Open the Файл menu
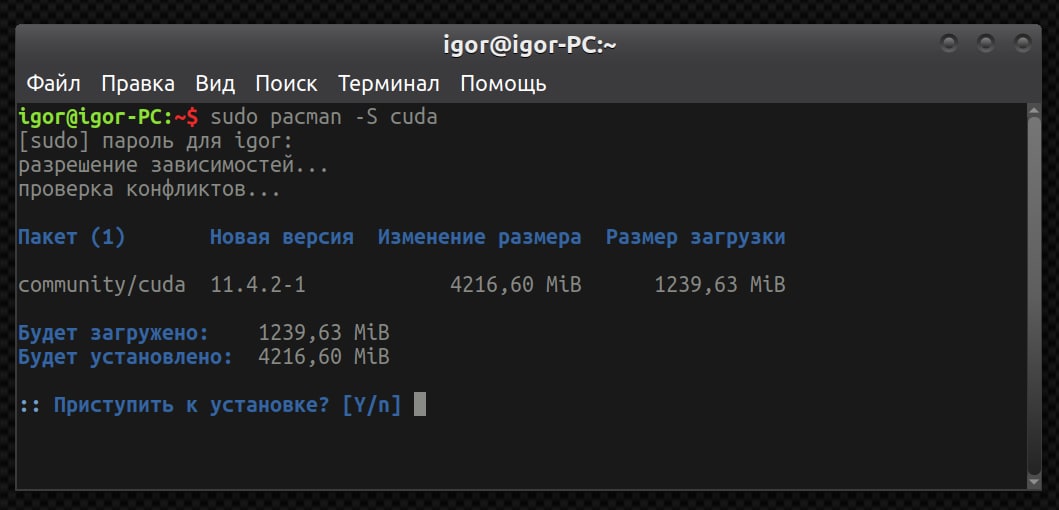Screen dimensions: 1059x510 tap(53, 83)
